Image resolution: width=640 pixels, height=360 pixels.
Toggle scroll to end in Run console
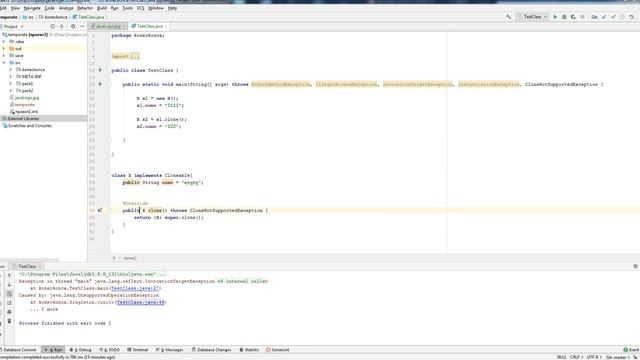pyautogui.click(x=9, y=303)
